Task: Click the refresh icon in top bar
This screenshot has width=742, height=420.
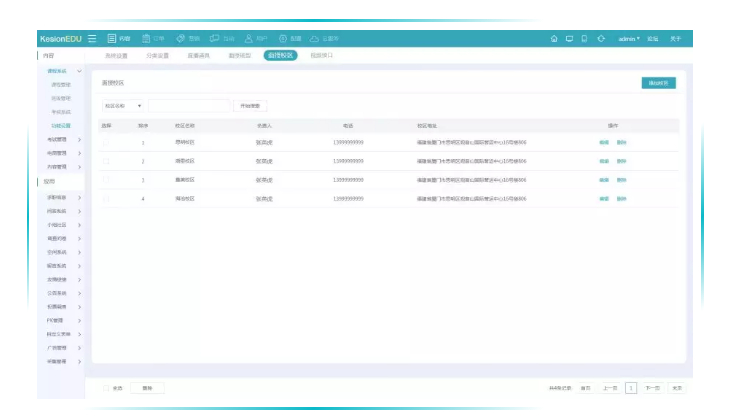Action: (600, 39)
